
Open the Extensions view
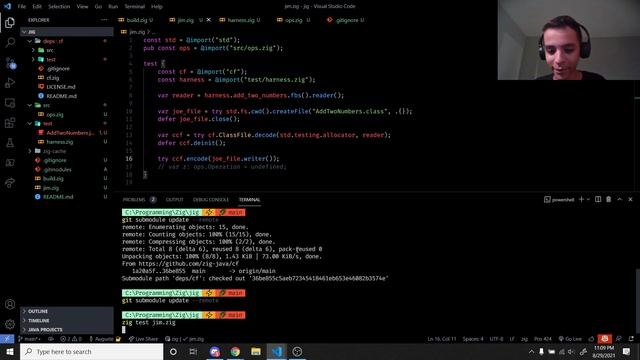pyautogui.click(x=10, y=122)
